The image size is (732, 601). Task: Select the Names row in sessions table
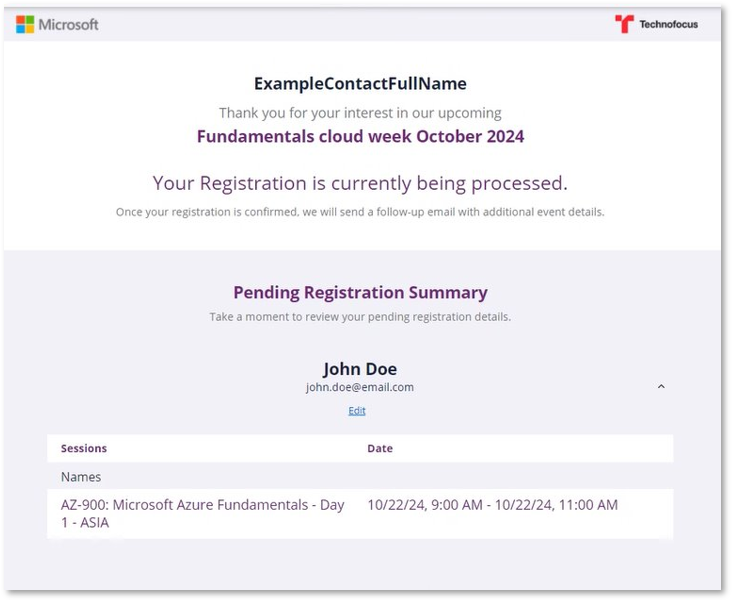click(x=360, y=476)
